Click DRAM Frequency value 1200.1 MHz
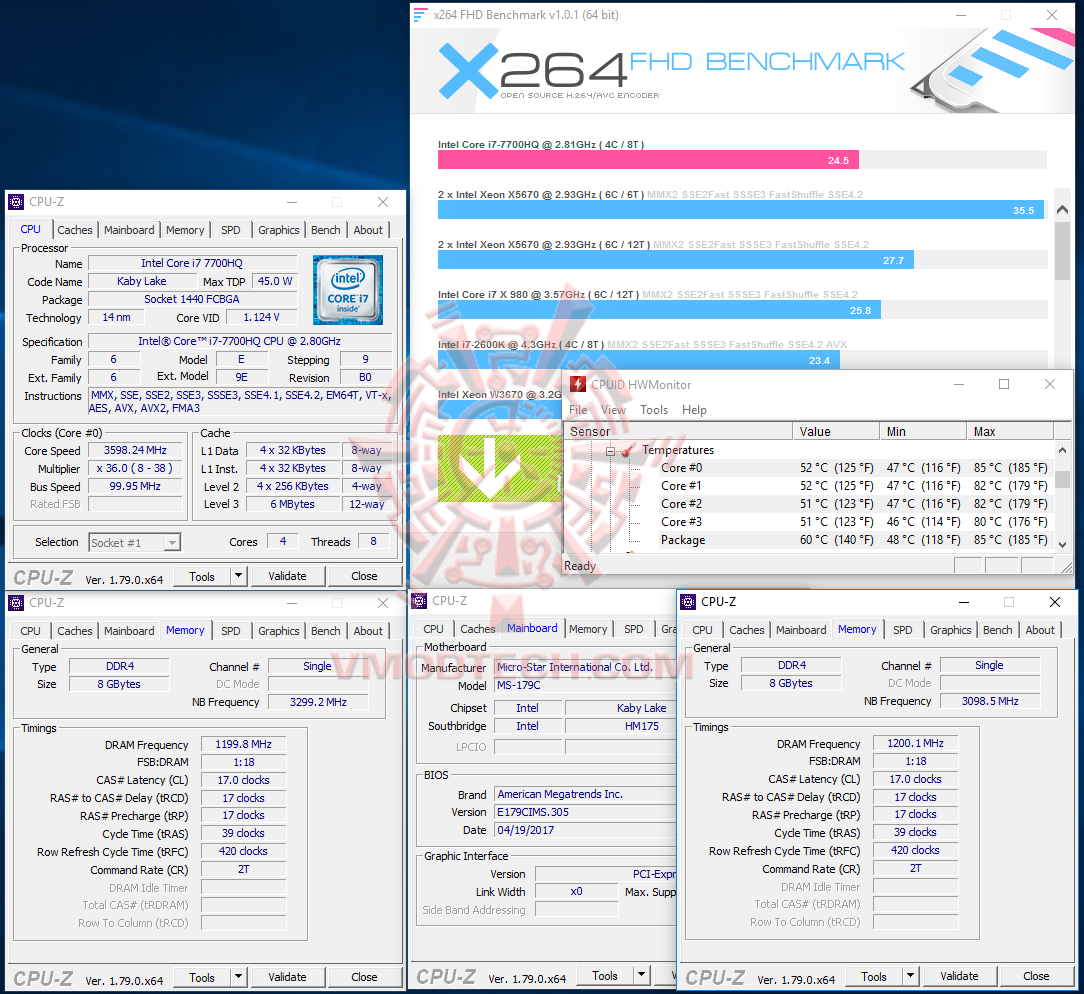The image size is (1084, 994). pyautogui.click(x=915, y=743)
